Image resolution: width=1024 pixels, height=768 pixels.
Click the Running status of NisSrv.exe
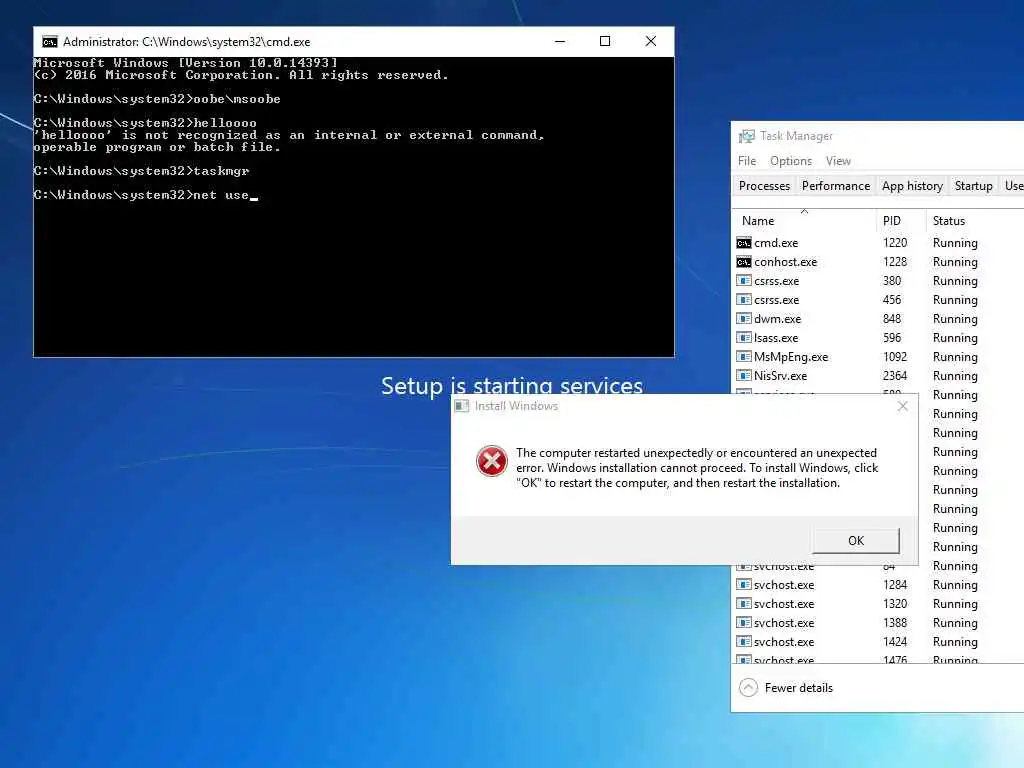pos(955,376)
